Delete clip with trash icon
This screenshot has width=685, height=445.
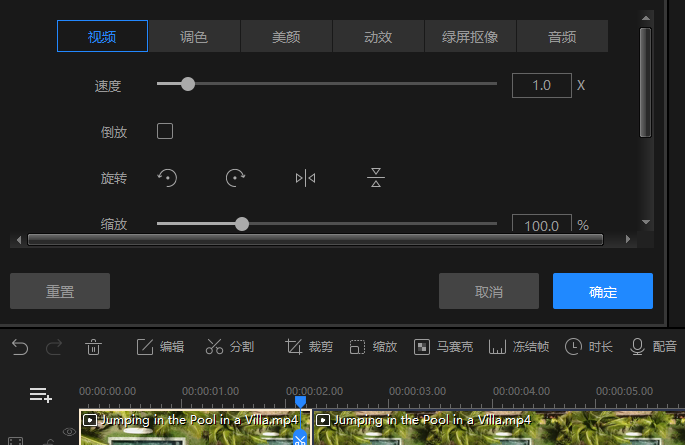coord(93,348)
